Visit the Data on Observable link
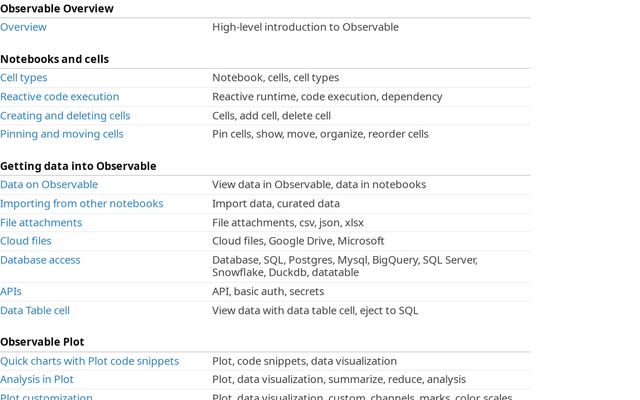The height and width of the screenshot is (400, 640). pyautogui.click(x=49, y=185)
